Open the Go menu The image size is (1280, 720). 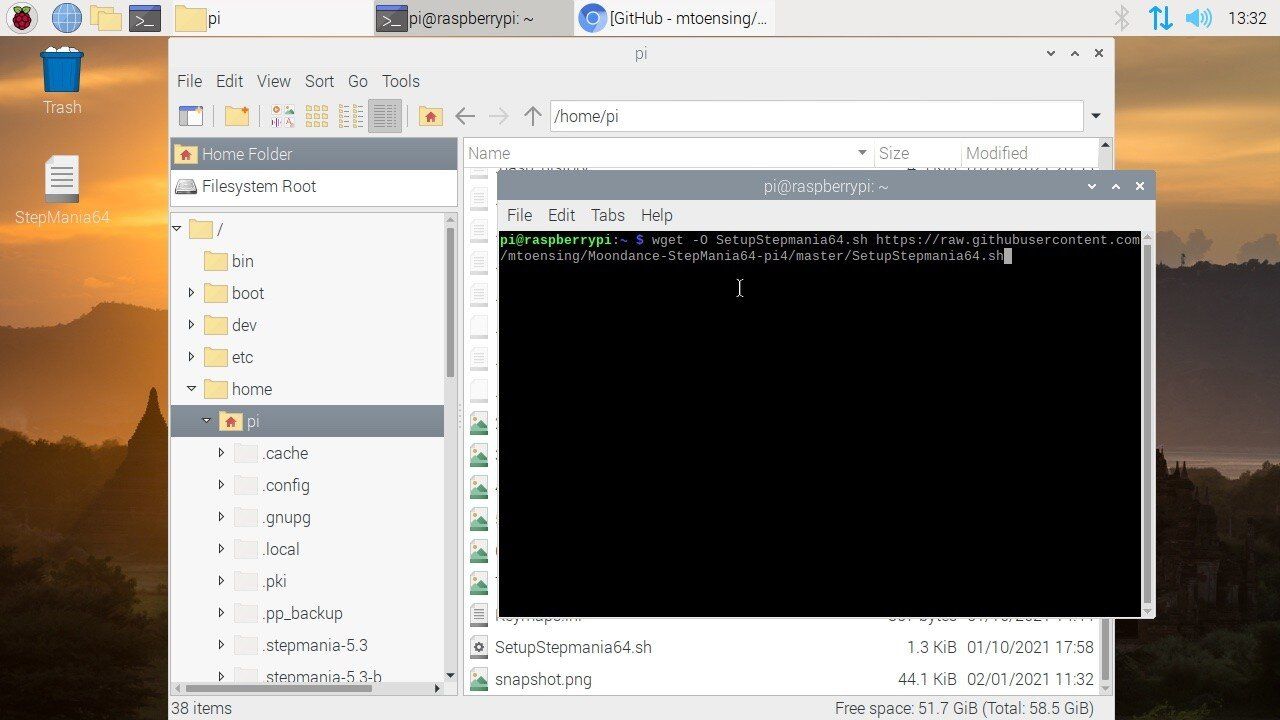click(x=358, y=81)
